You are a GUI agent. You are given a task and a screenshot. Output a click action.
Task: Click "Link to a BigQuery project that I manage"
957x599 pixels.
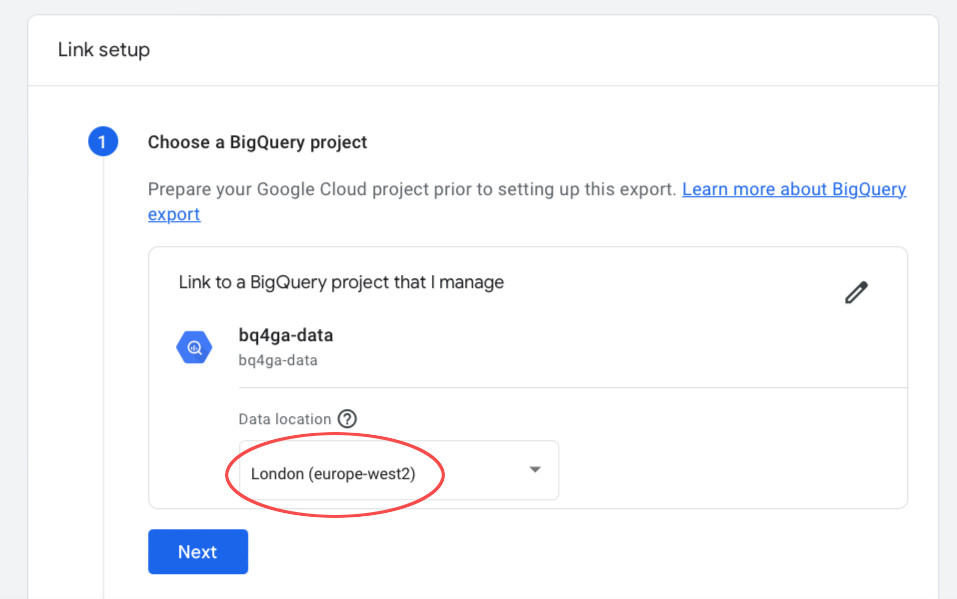click(x=341, y=282)
